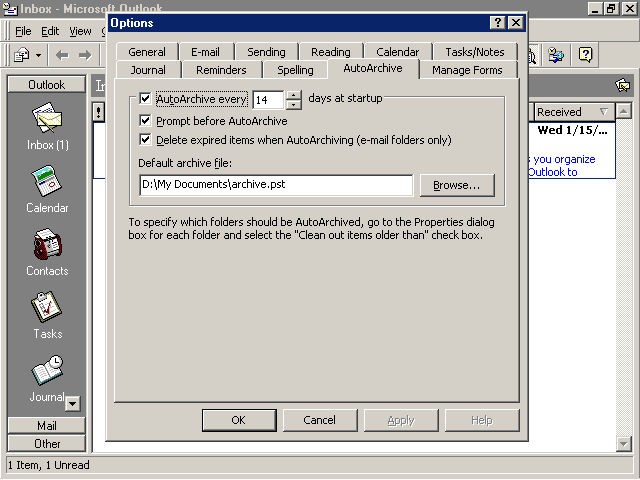Screen dimensions: 640x480
Task: Click the Default archive file path field
Action: (276, 185)
